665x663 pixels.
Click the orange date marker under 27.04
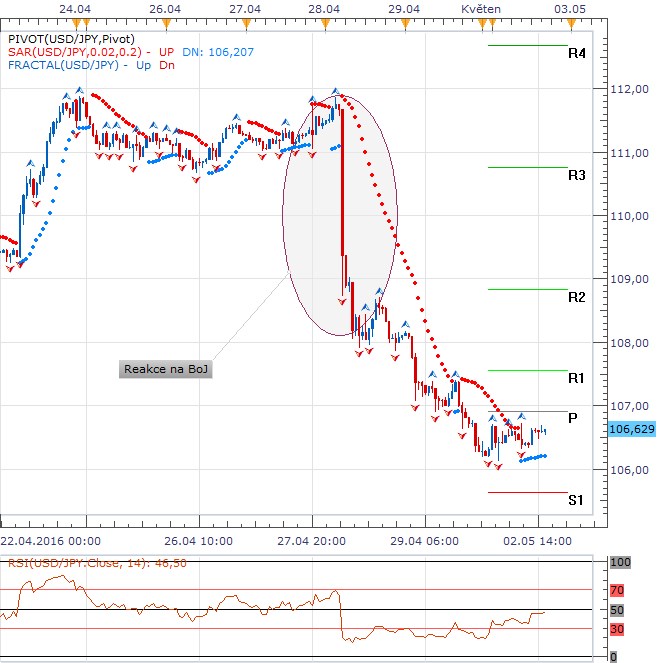pyautogui.click(x=240, y=19)
